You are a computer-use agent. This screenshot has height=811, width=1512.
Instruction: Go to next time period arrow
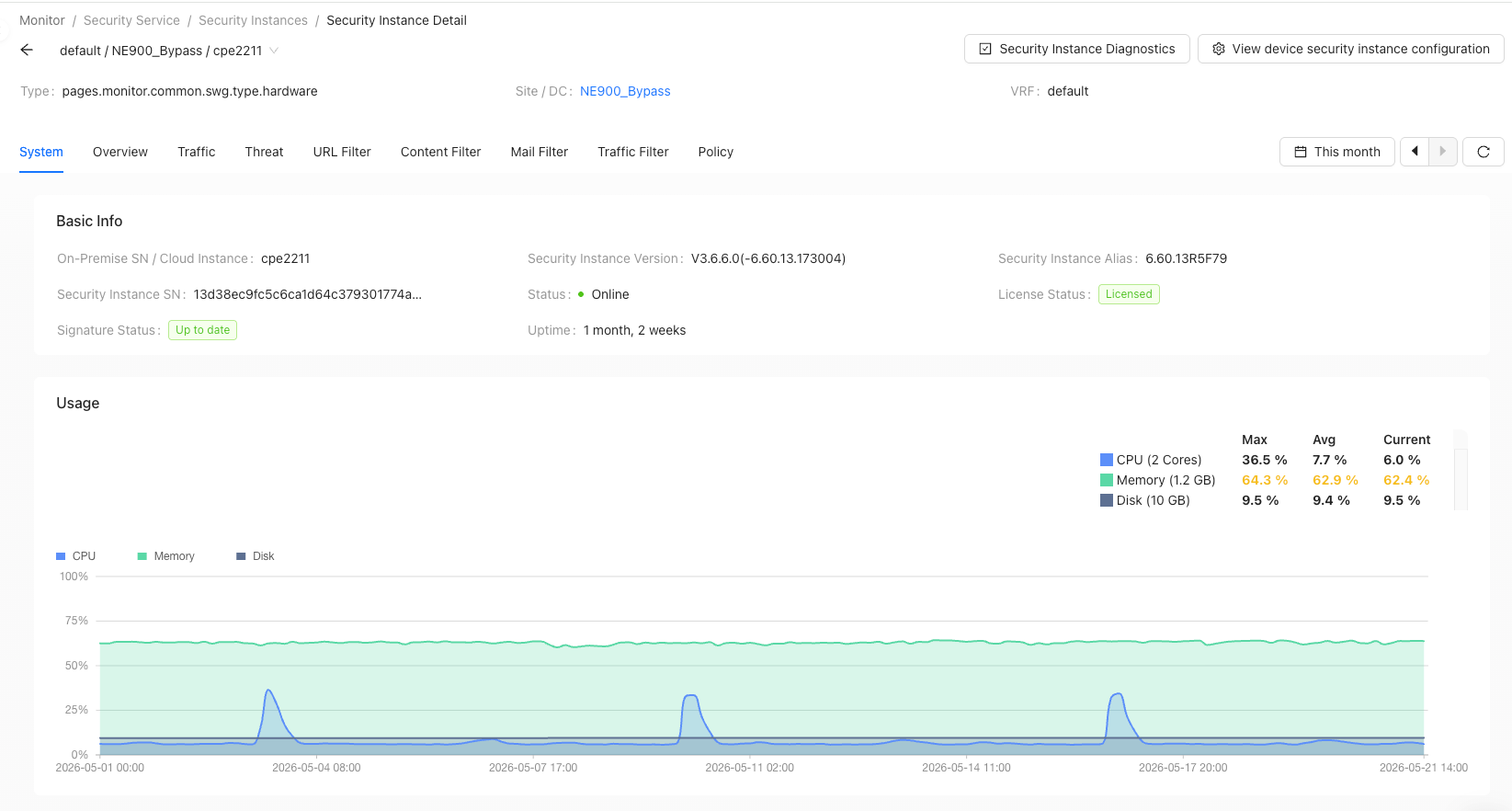1443,152
